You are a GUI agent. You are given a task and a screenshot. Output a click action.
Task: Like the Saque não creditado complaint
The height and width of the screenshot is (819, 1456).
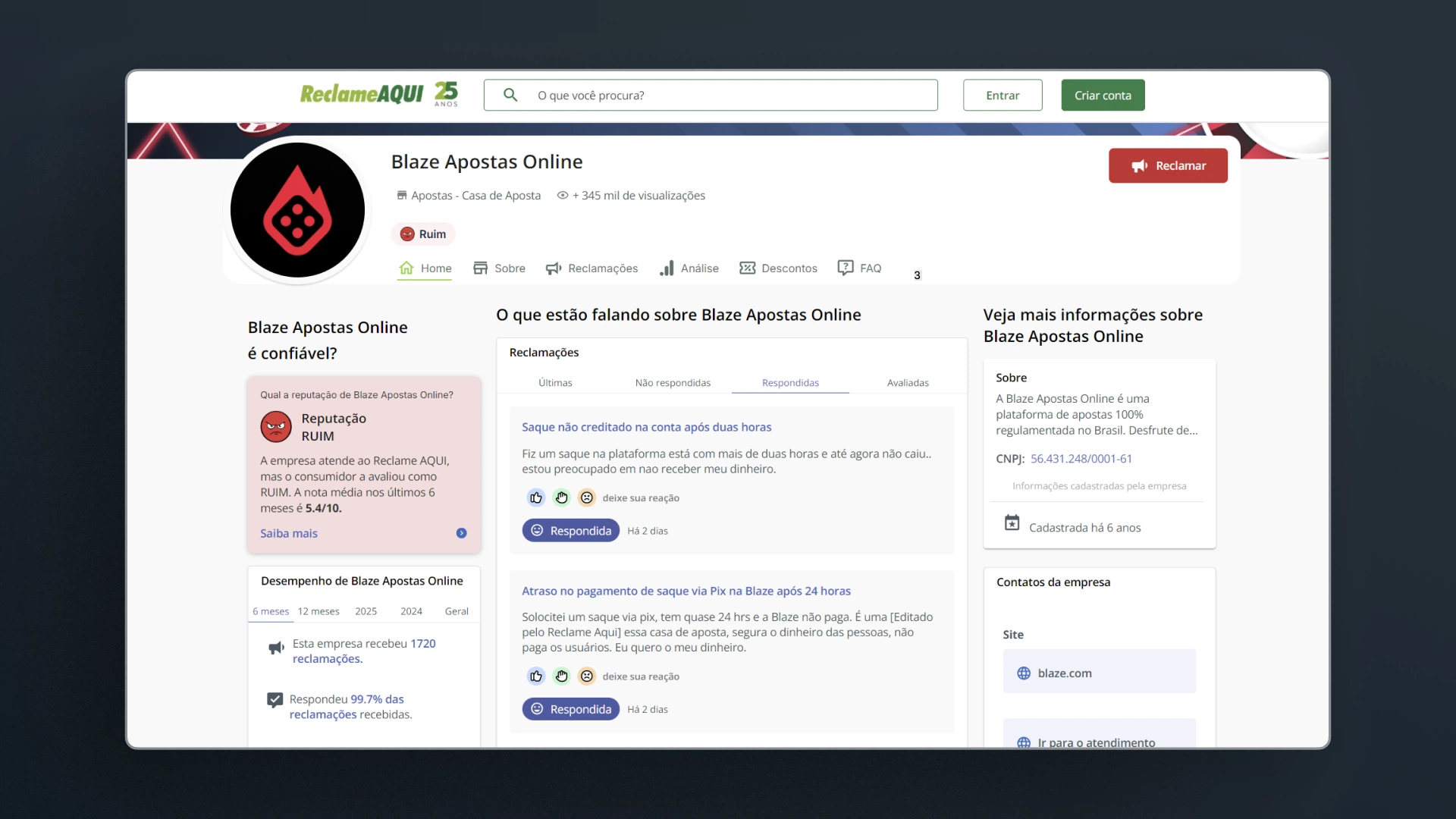click(536, 497)
